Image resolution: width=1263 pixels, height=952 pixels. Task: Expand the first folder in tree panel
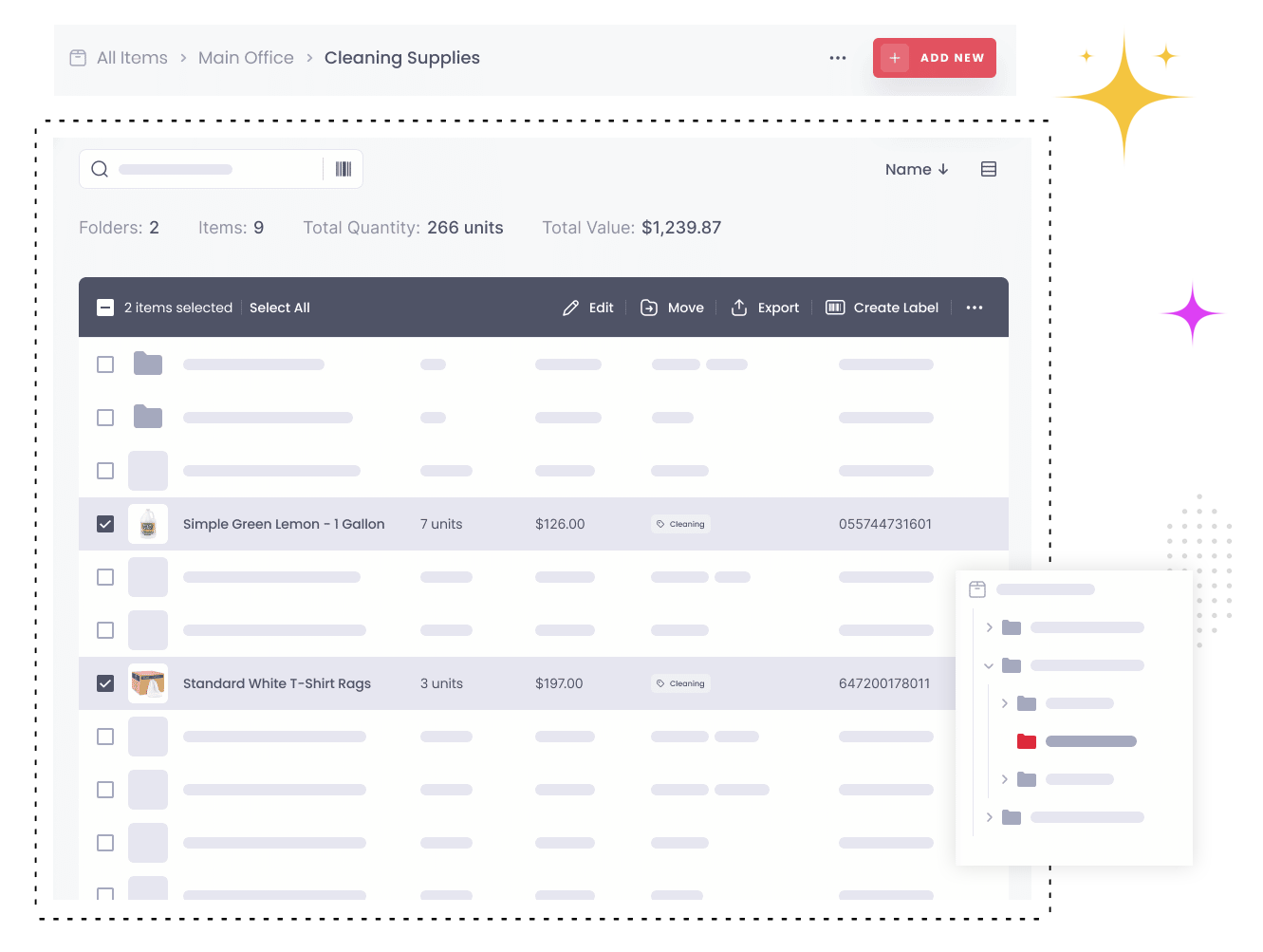click(989, 627)
